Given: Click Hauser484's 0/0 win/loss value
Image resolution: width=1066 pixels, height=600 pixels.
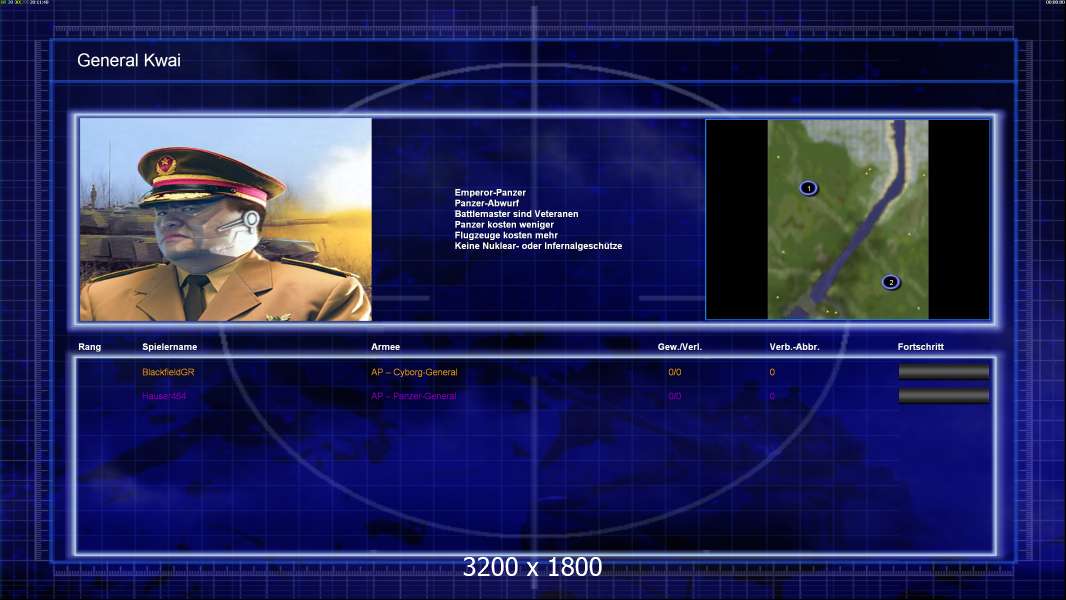Looking at the screenshot, I should coord(674,396).
